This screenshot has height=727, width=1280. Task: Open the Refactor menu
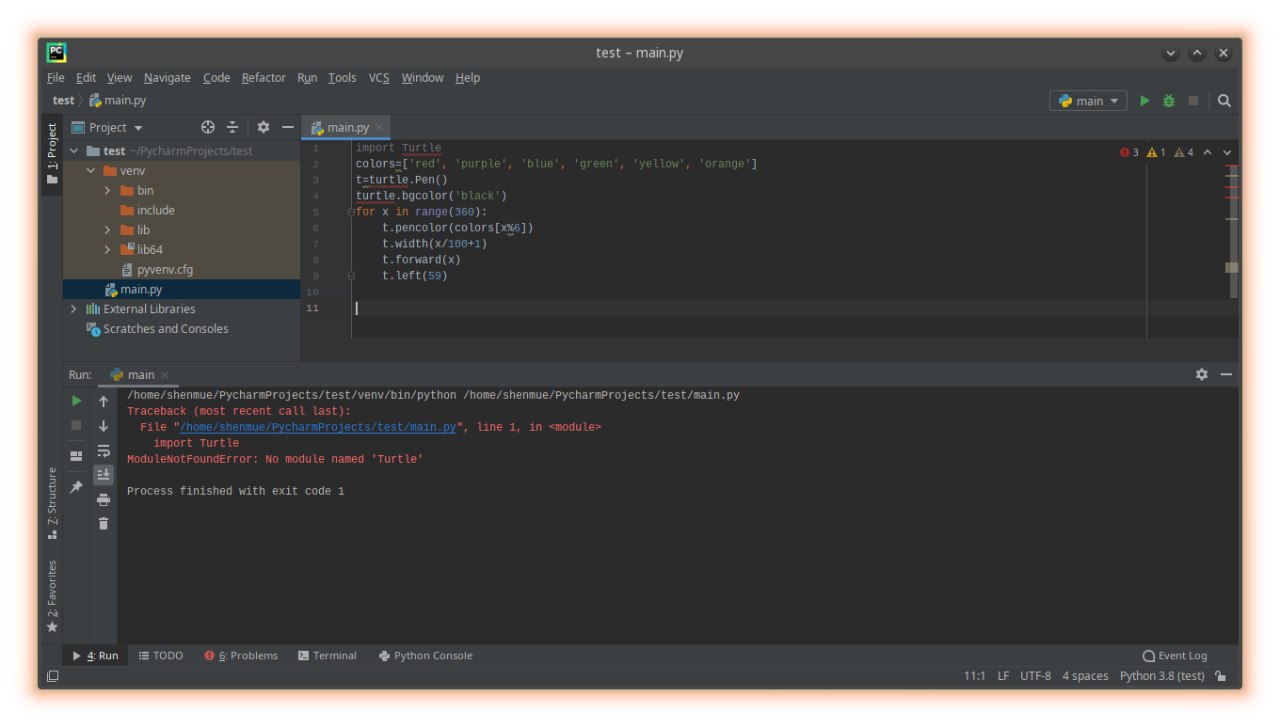pyautogui.click(x=264, y=78)
